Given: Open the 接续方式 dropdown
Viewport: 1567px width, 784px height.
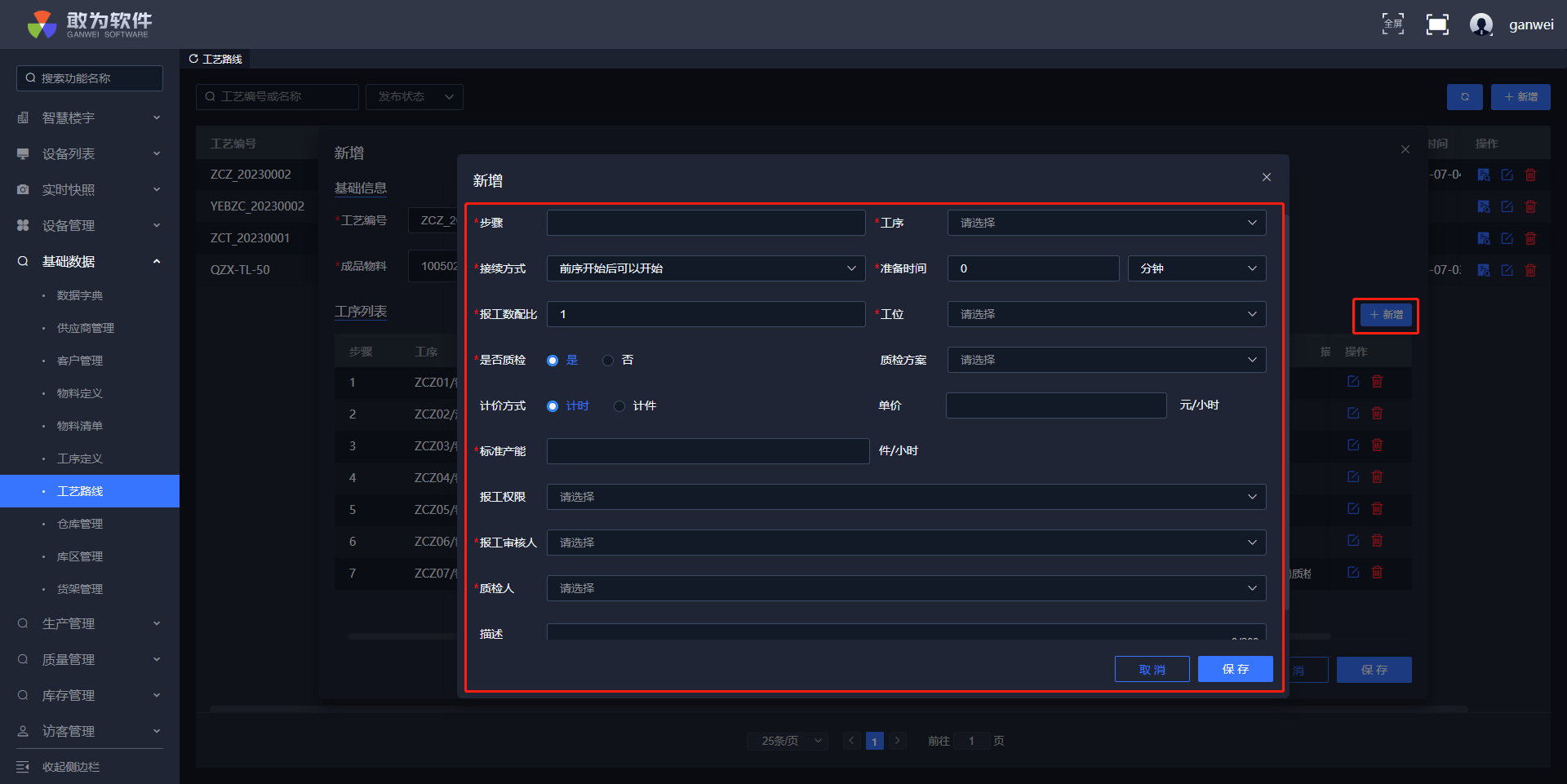Looking at the screenshot, I should pos(705,268).
